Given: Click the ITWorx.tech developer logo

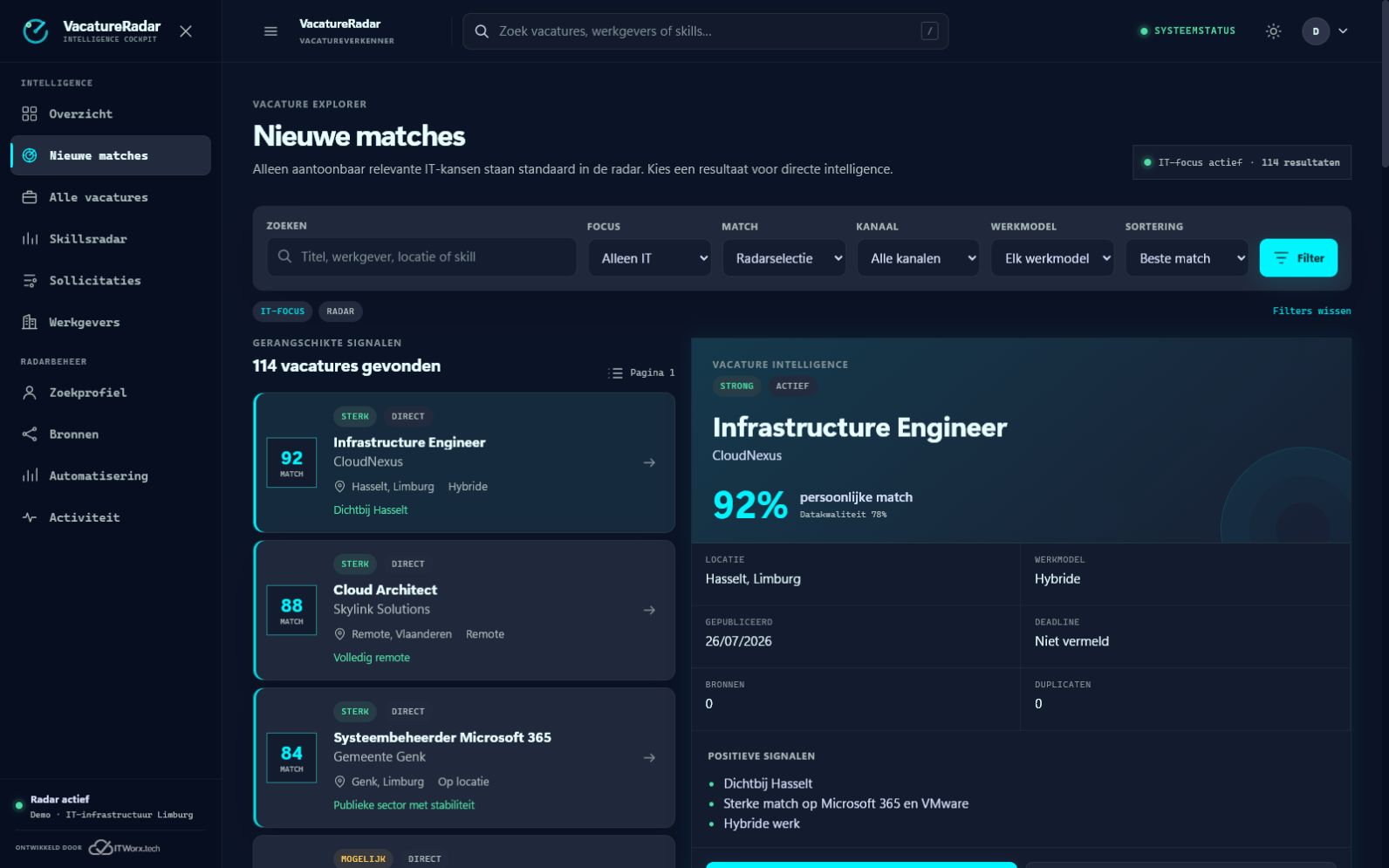Looking at the screenshot, I should (x=125, y=848).
